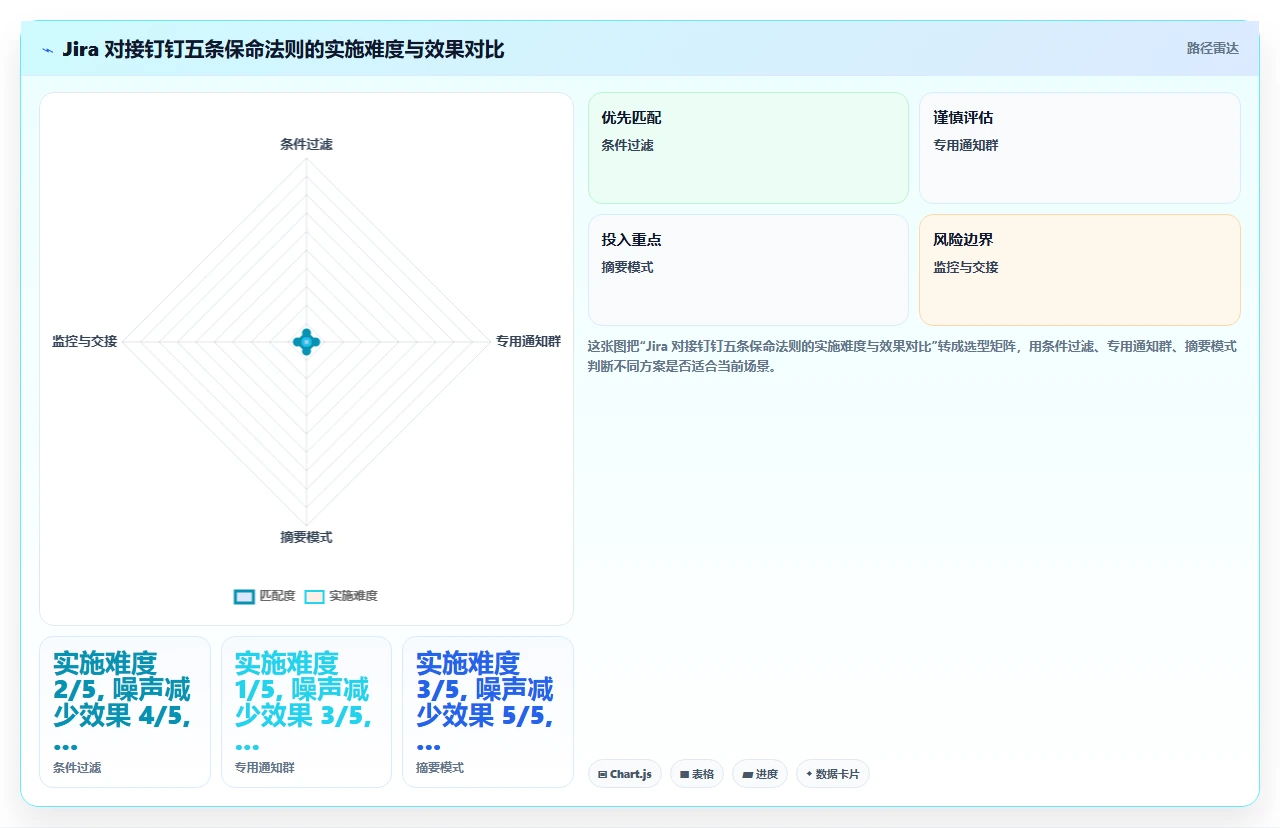This screenshot has width=1280, height=828.
Task: Select the 监控与交接 radar axis label
Action: [x=85, y=341]
